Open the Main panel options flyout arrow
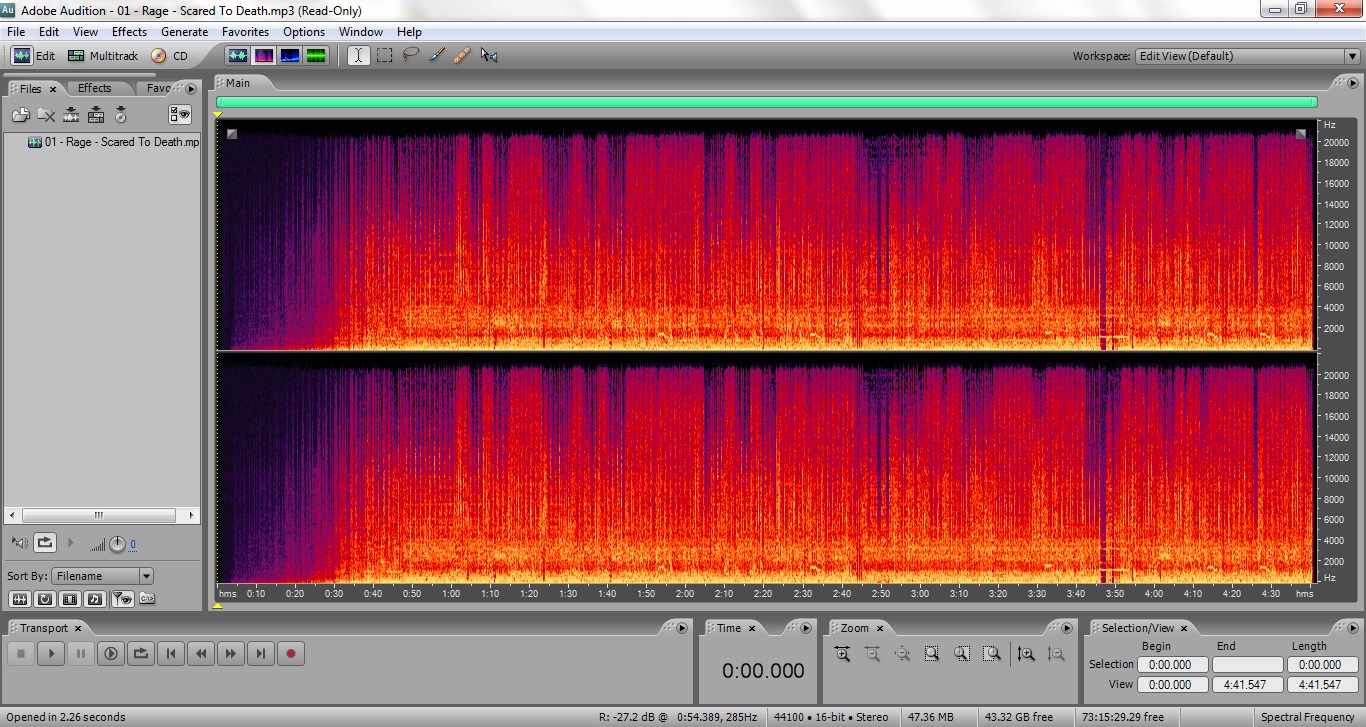This screenshot has height=727, width=1366. pos(1353,83)
